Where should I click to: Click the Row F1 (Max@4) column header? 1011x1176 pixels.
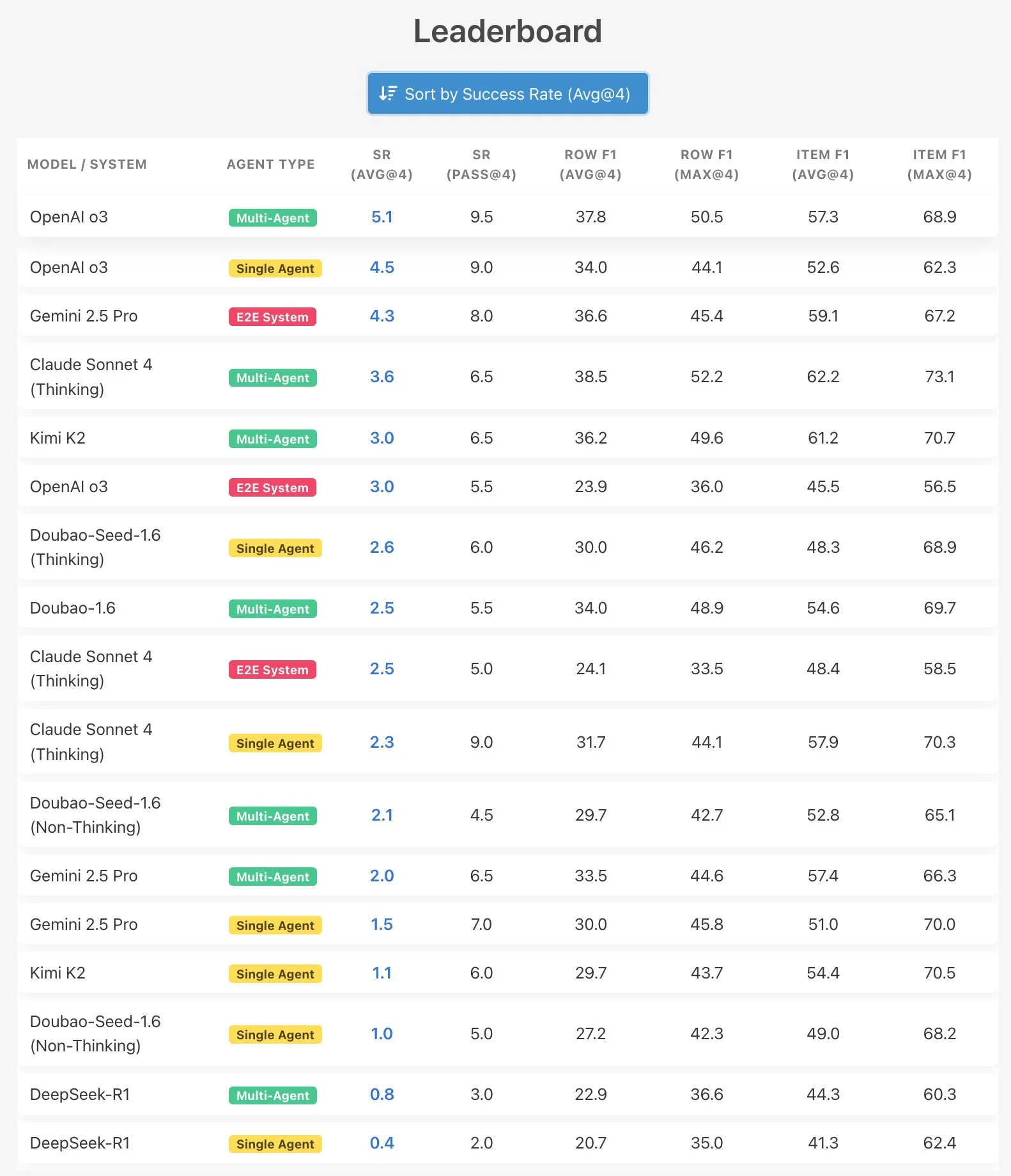[x=706, y=164]
